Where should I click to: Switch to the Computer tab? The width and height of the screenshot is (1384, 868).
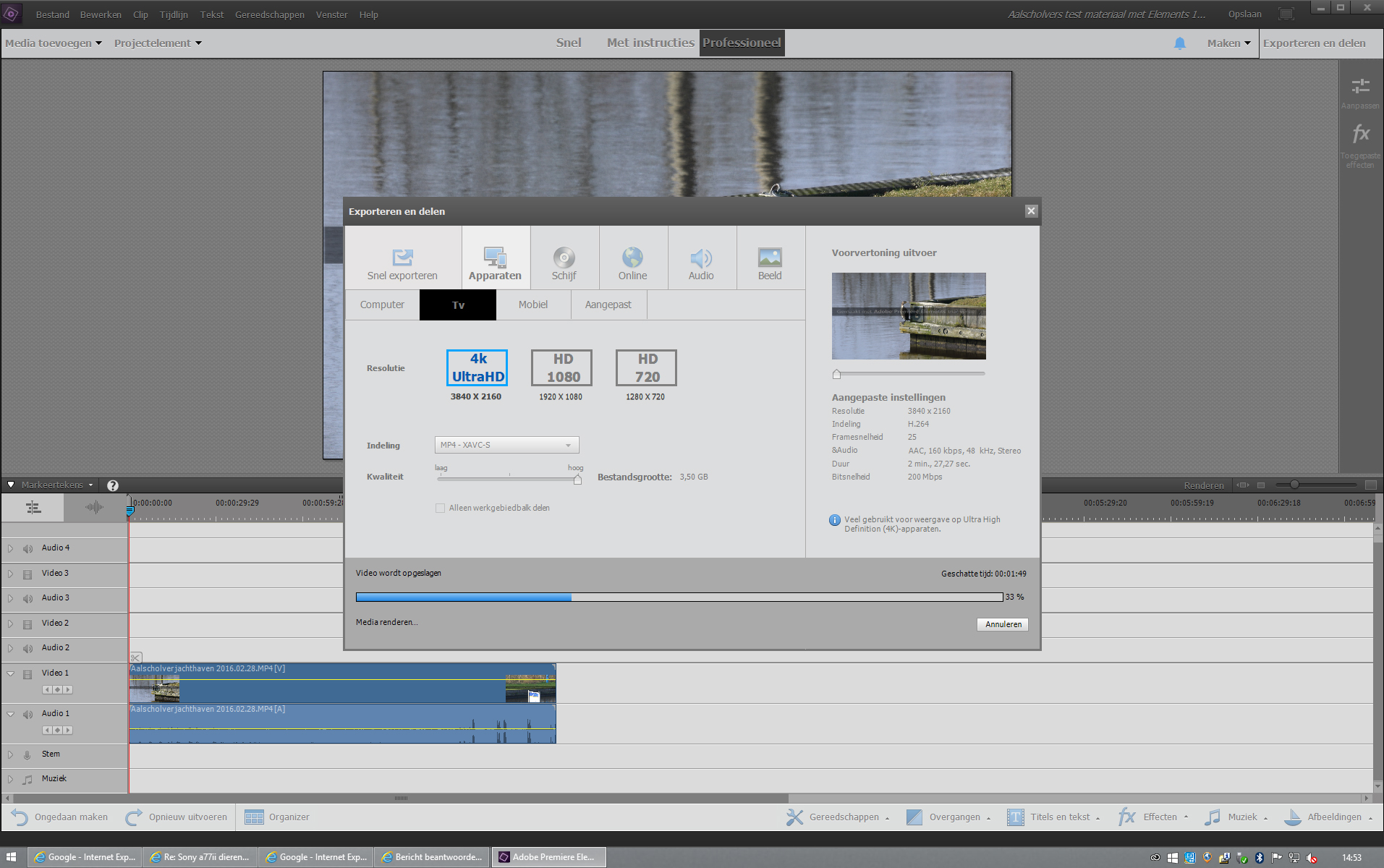coord(382,305)
